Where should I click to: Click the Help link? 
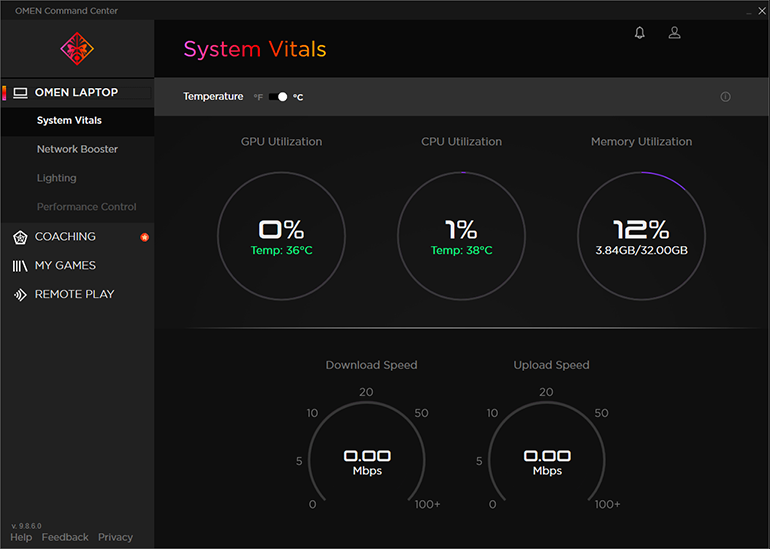21,537
